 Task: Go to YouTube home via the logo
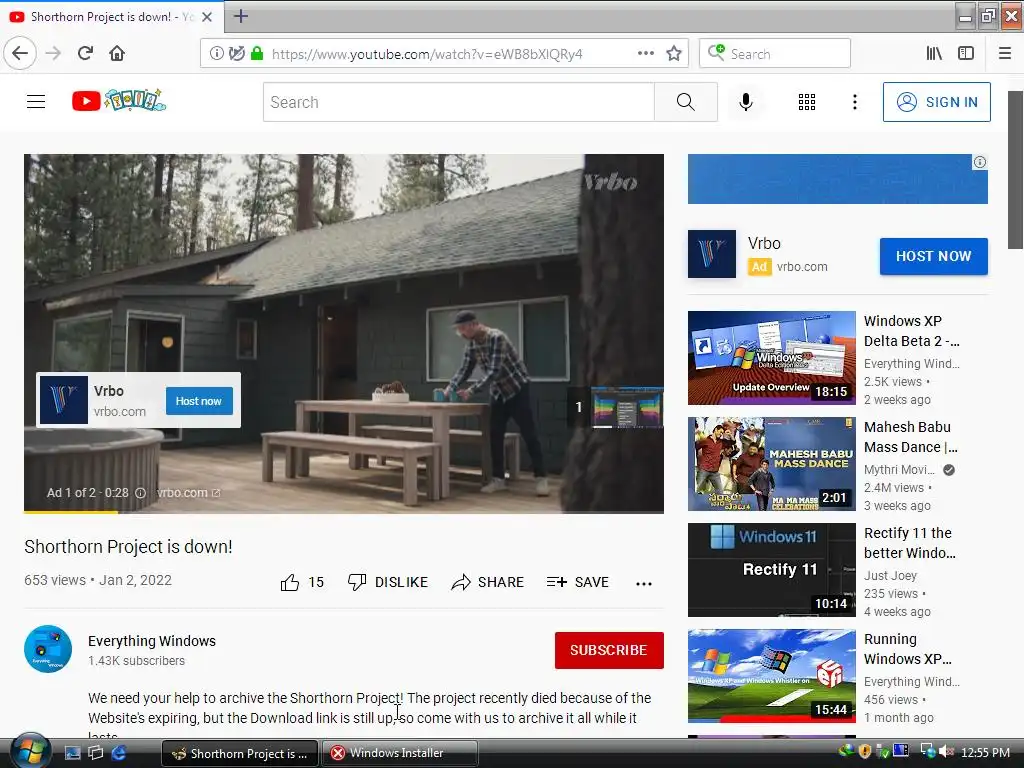tap(119, 101)
